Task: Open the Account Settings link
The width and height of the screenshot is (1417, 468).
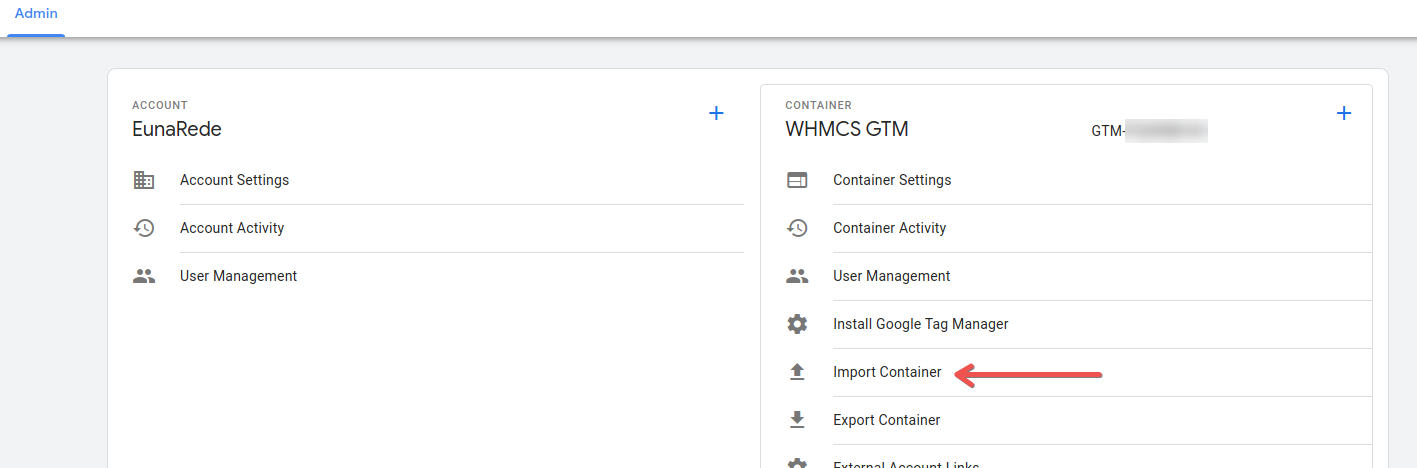Action: (x=234, y=180)
